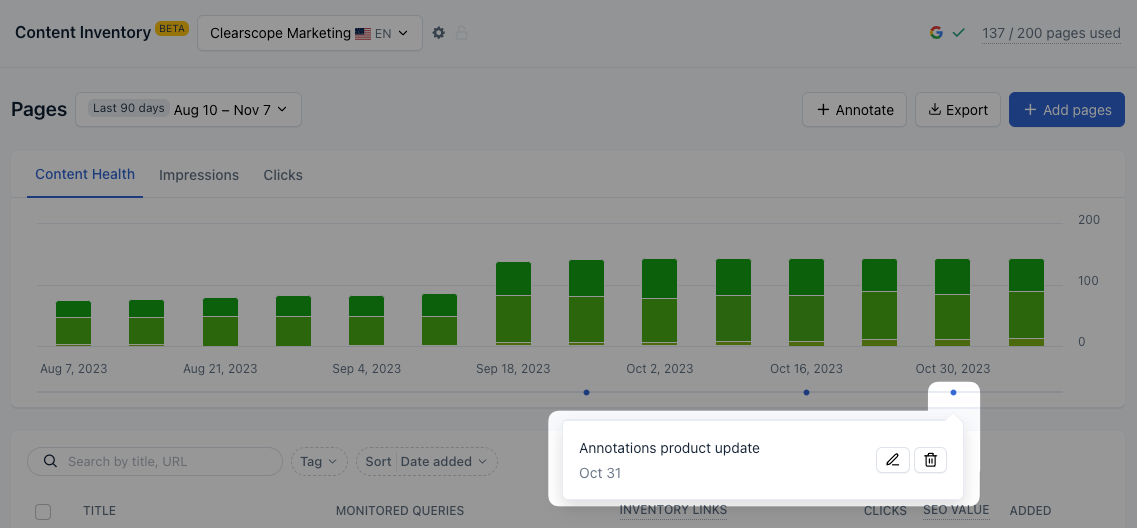The height and width of the screenshot is (528, 1137).
Task: Click annotation marker under Oct 30 bar
Action: [953, 392]
